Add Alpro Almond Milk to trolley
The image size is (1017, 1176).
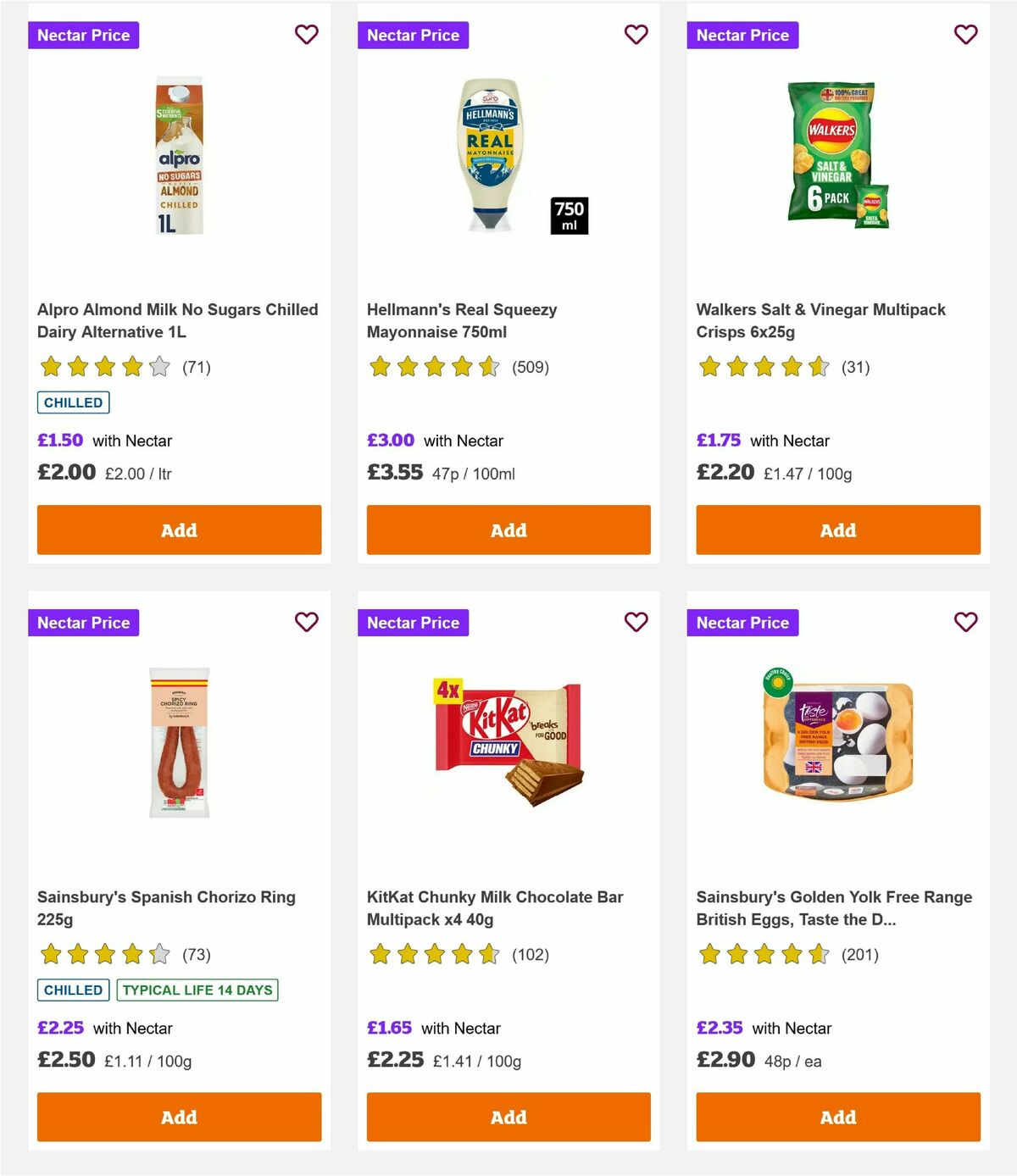tap(178, 530)
